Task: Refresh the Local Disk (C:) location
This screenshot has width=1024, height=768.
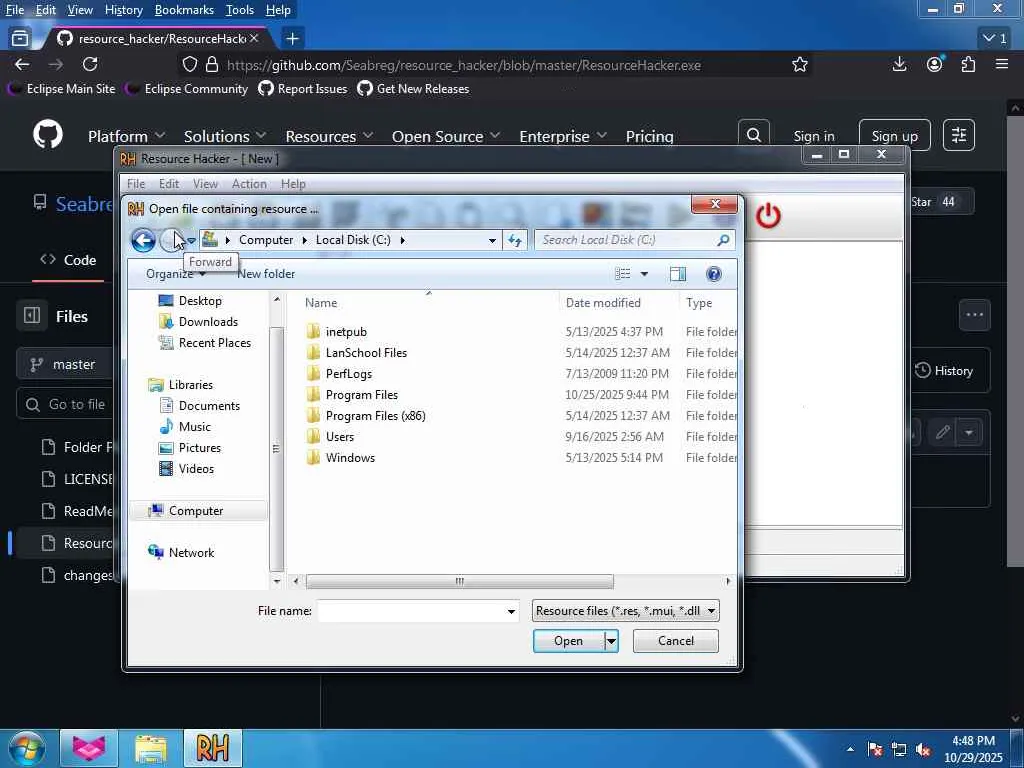Action: 515,240
